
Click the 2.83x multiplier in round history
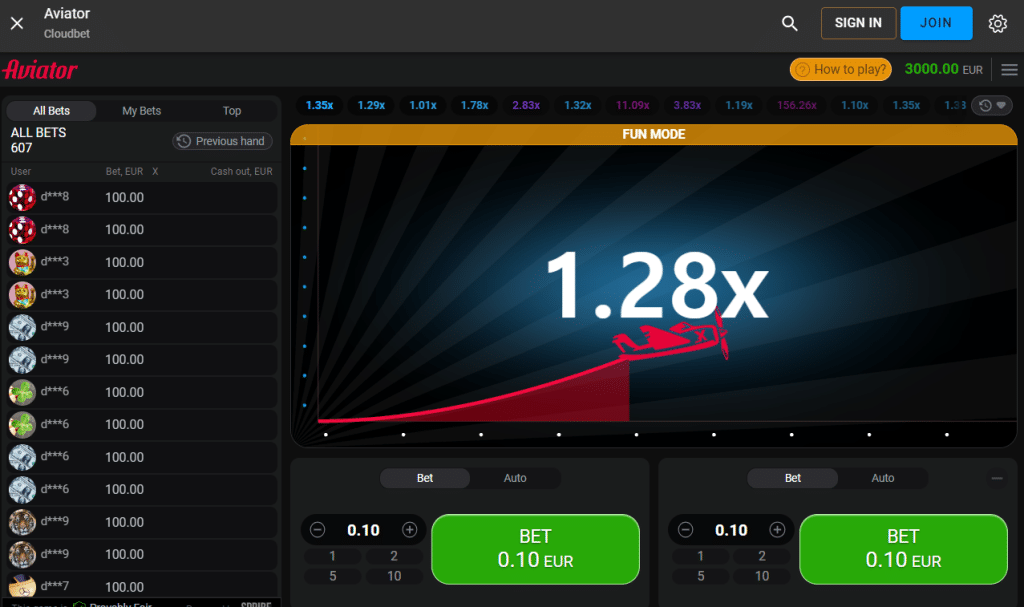(526, 105)
